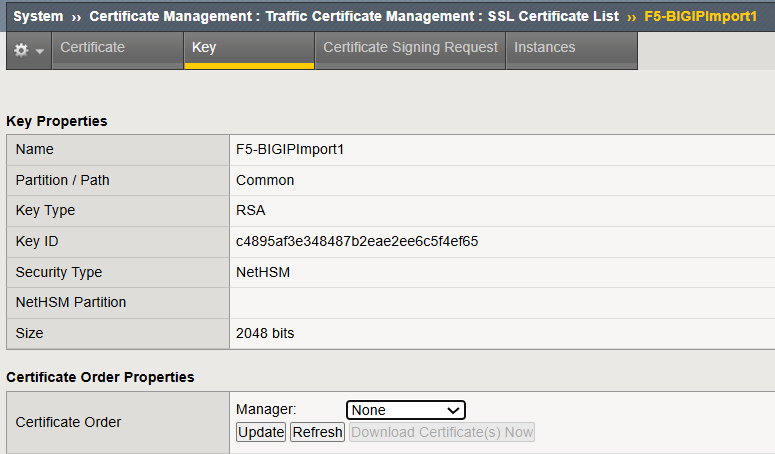Click the Key Type row label
The image size is (775, 454).
tap(45, 210)
